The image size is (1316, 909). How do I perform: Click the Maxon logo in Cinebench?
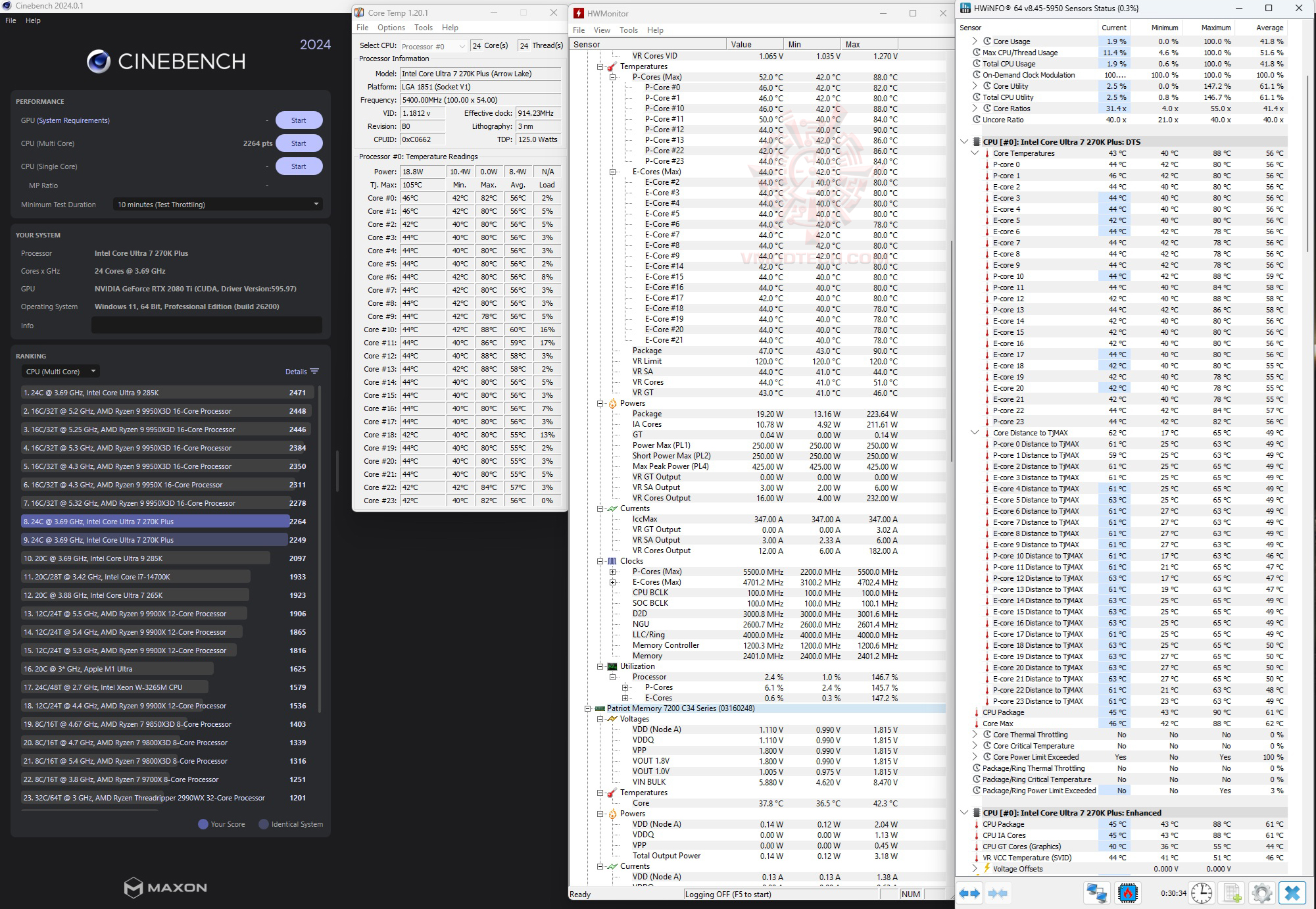pyautogui.click(x=166, y=887)
